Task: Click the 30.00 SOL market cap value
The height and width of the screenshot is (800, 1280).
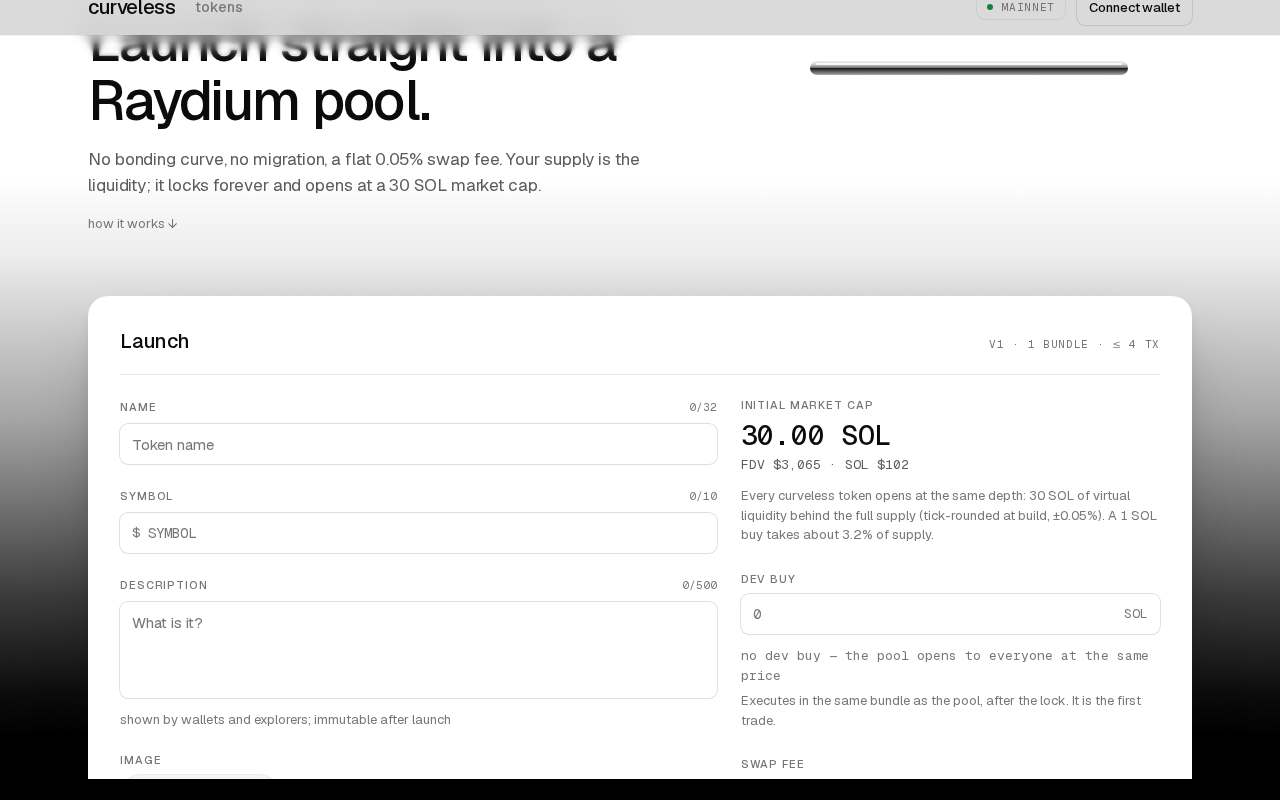Action: click(815, 436)
